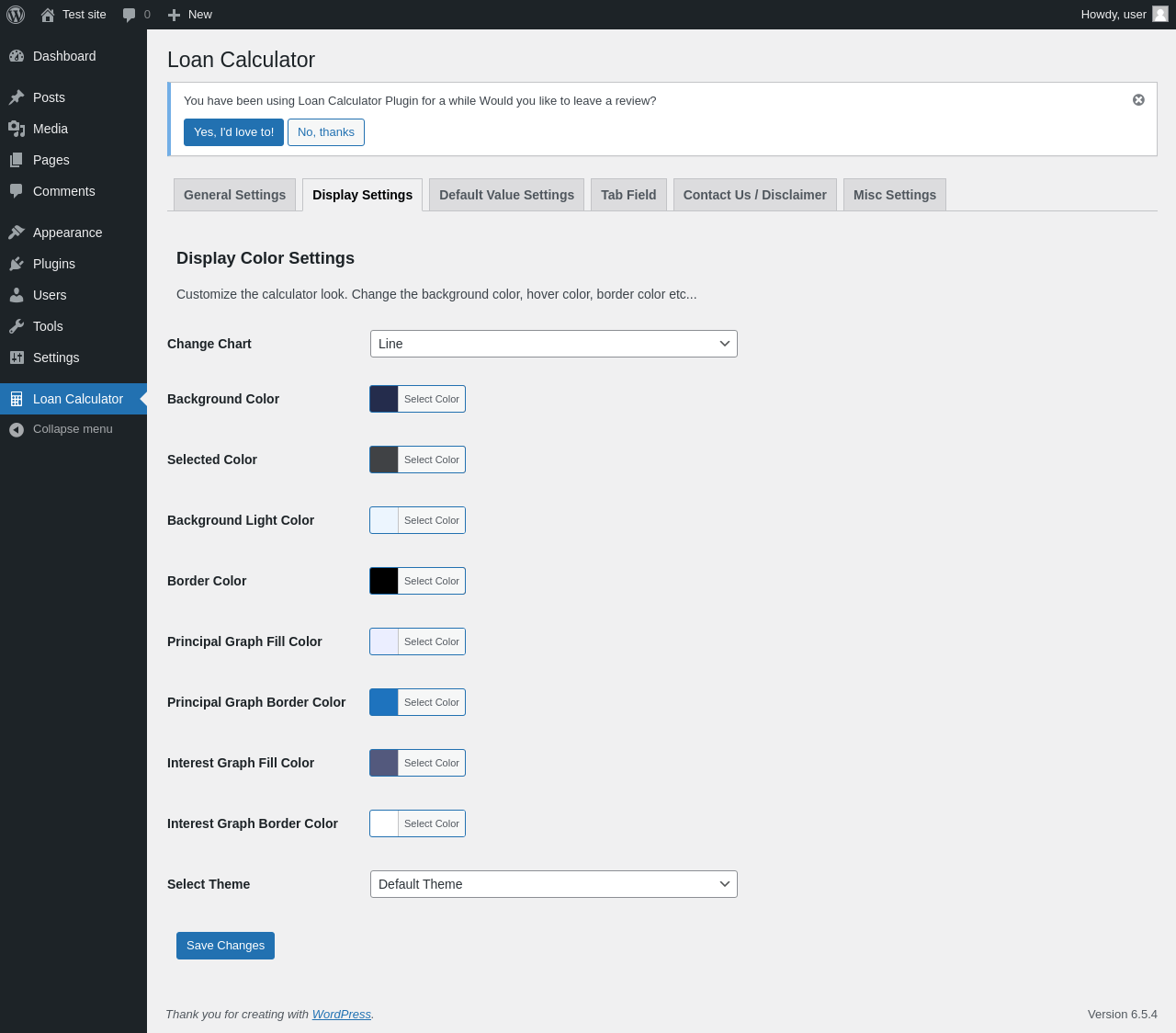
Task: Click the Tools wrench icon
Action: [17, 326]
